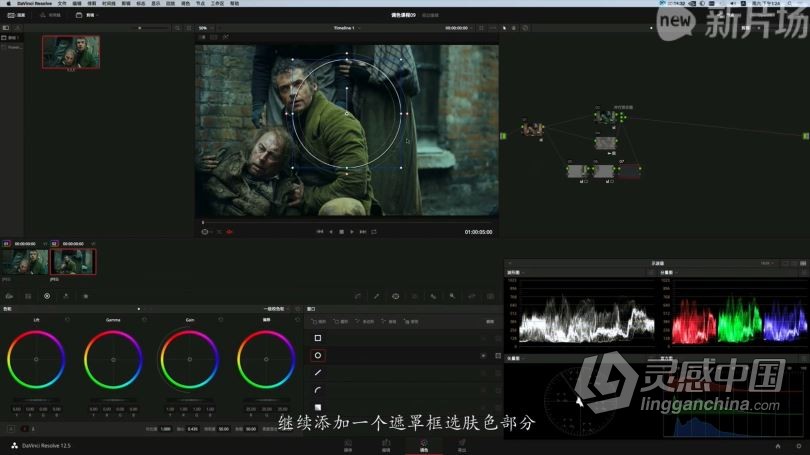Open the Camera Raw palette icon
The image size is (810, 455).
pyautogui.click(x=9, y=296)
